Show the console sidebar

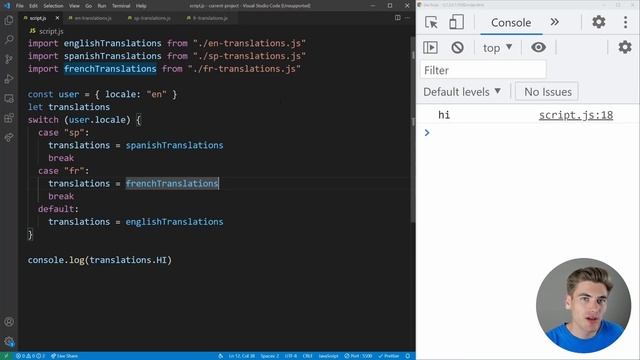430,47
